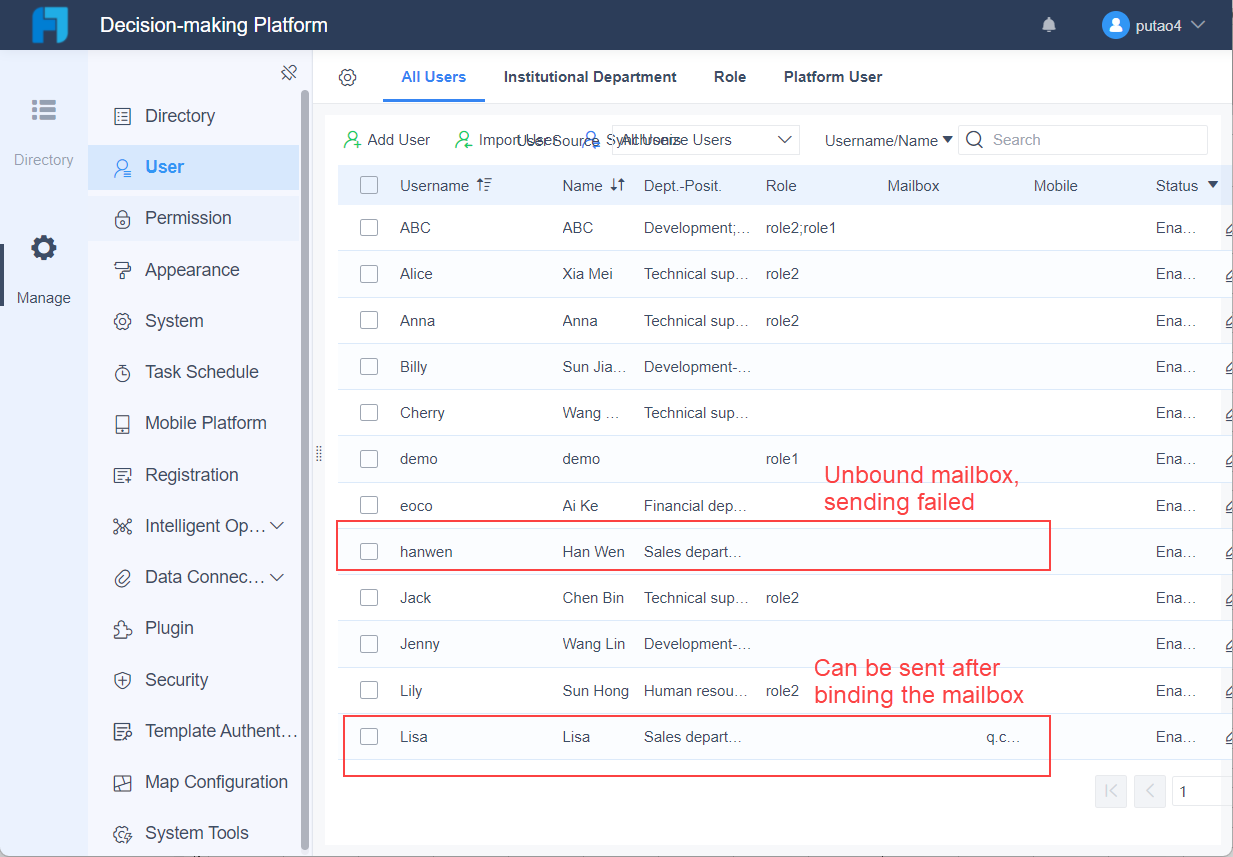Viewport: 1233px width, 857px height.
Task: Select the checkbox next to Lisa
Action: [x=369, y=736]
